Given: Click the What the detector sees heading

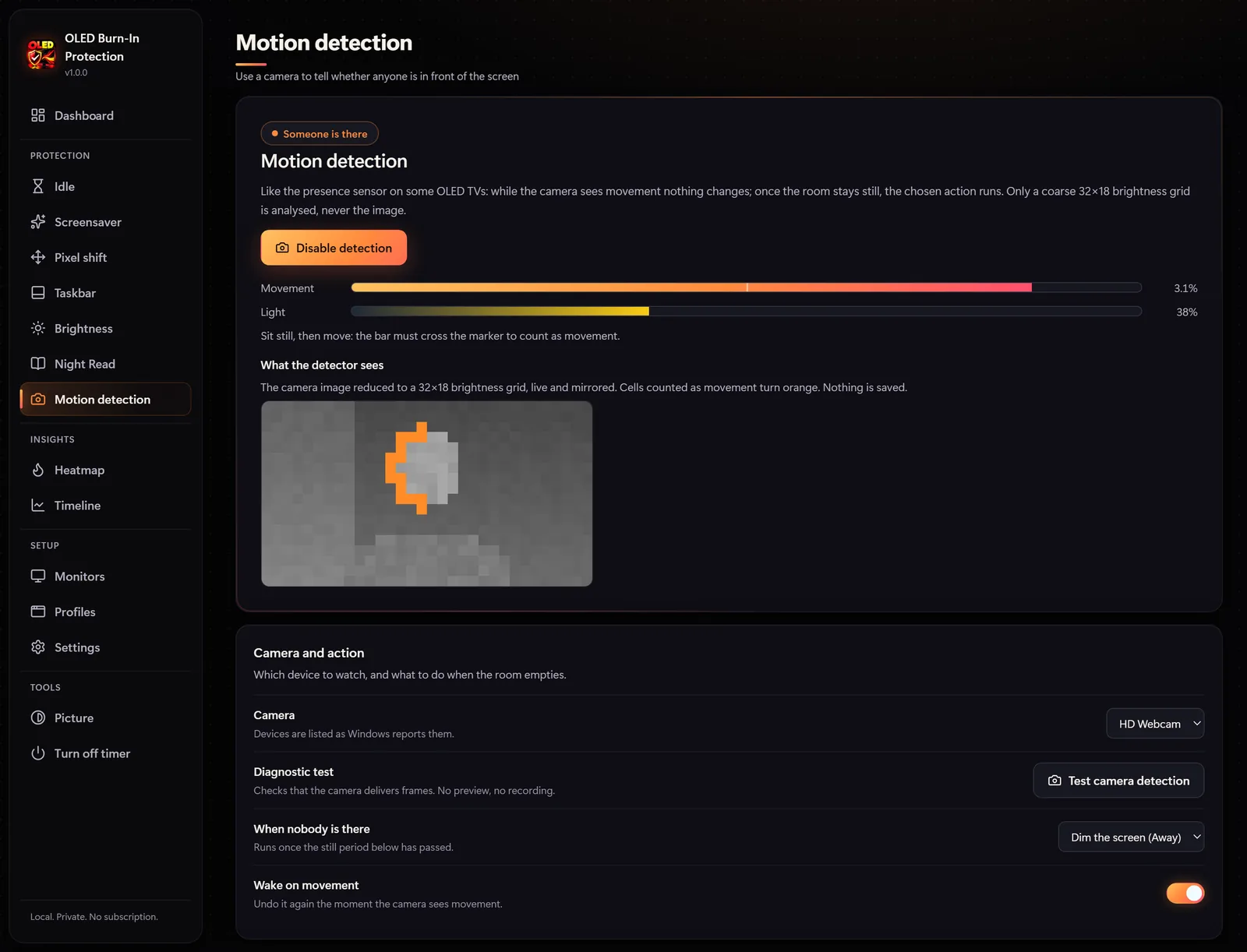Looking at the screenshot, I should click(x=322, y=365).
